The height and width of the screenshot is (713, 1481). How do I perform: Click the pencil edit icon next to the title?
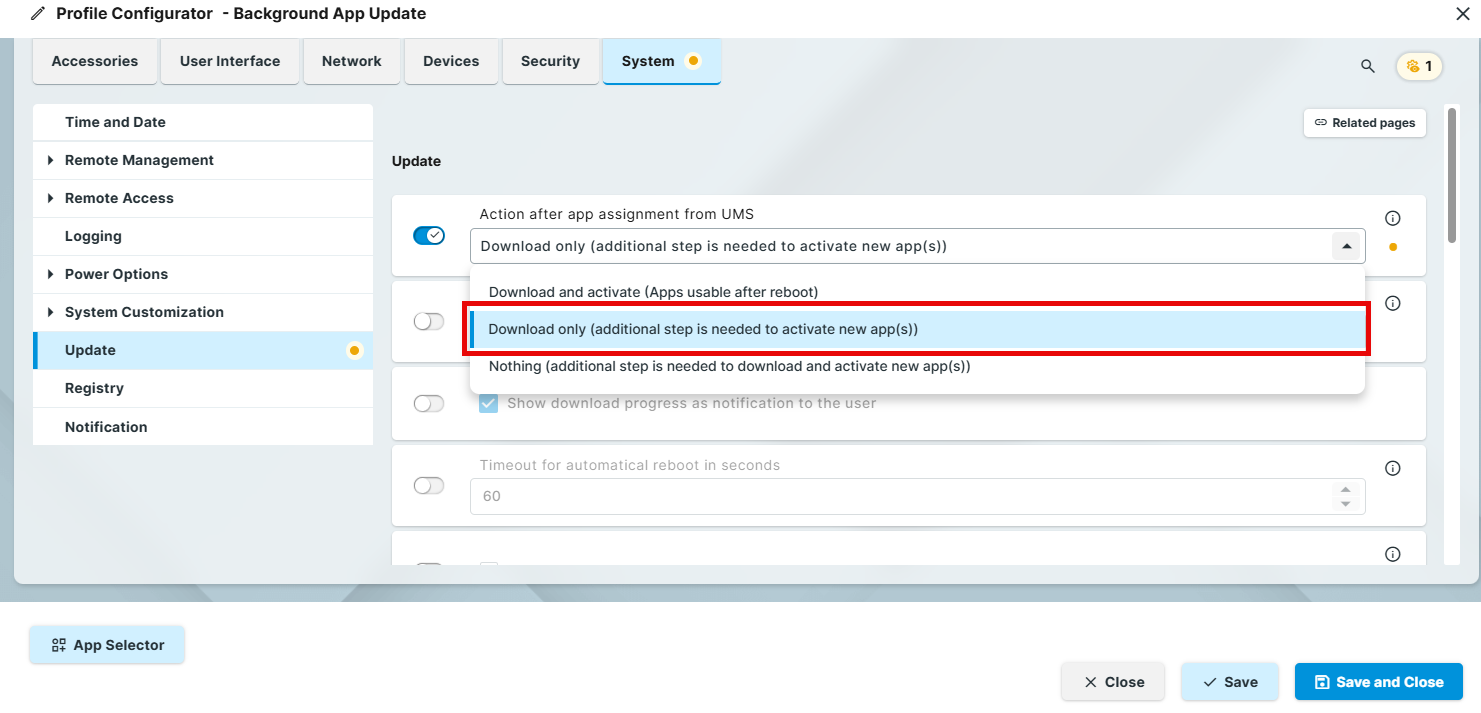(38, 14)
